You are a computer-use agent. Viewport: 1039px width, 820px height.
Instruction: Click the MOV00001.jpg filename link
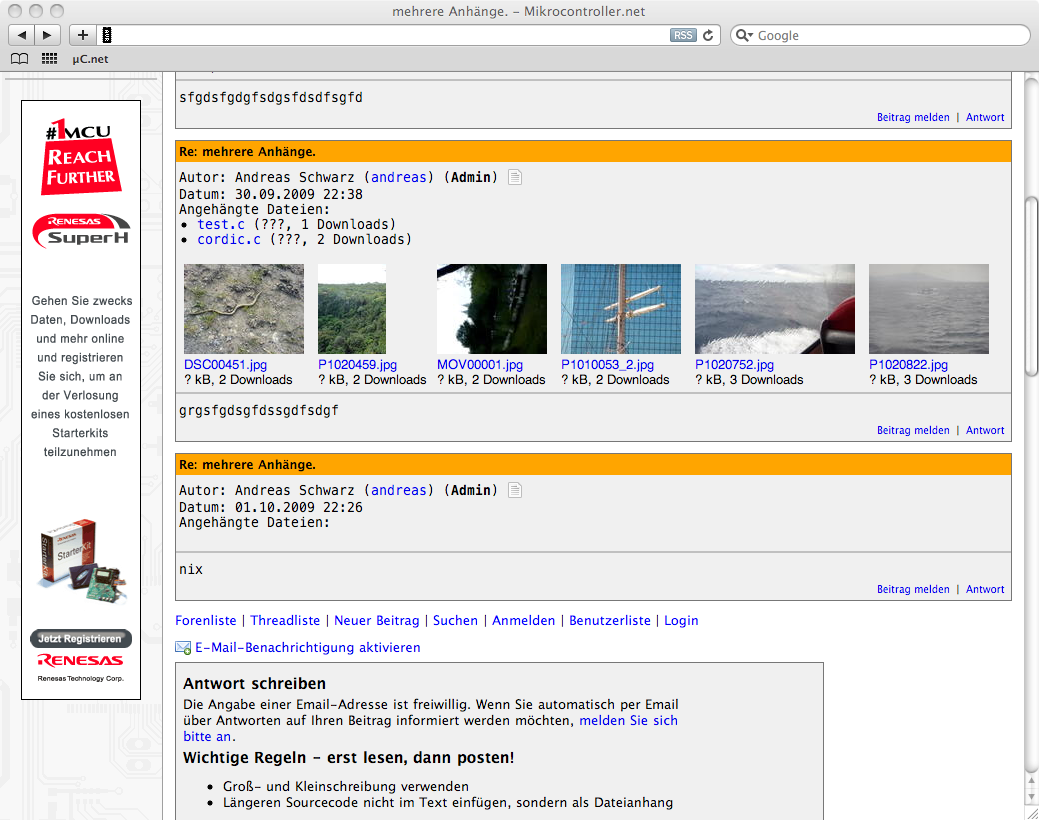pyautogui.click(x=480, y=365)
